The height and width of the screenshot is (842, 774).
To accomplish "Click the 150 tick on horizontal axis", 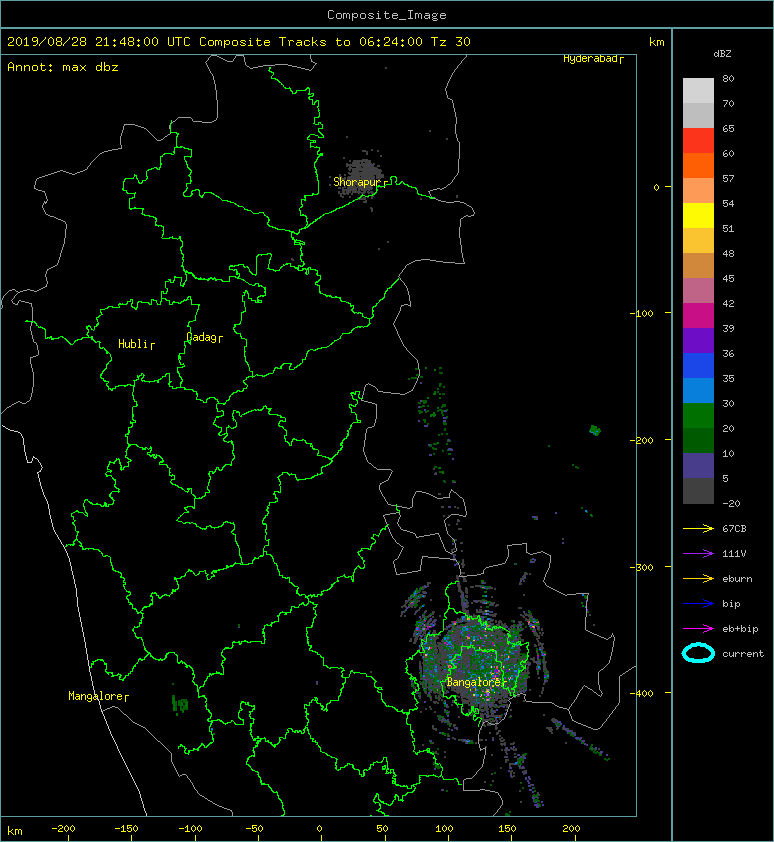I will pyautogui.click(x=508, y=829).
